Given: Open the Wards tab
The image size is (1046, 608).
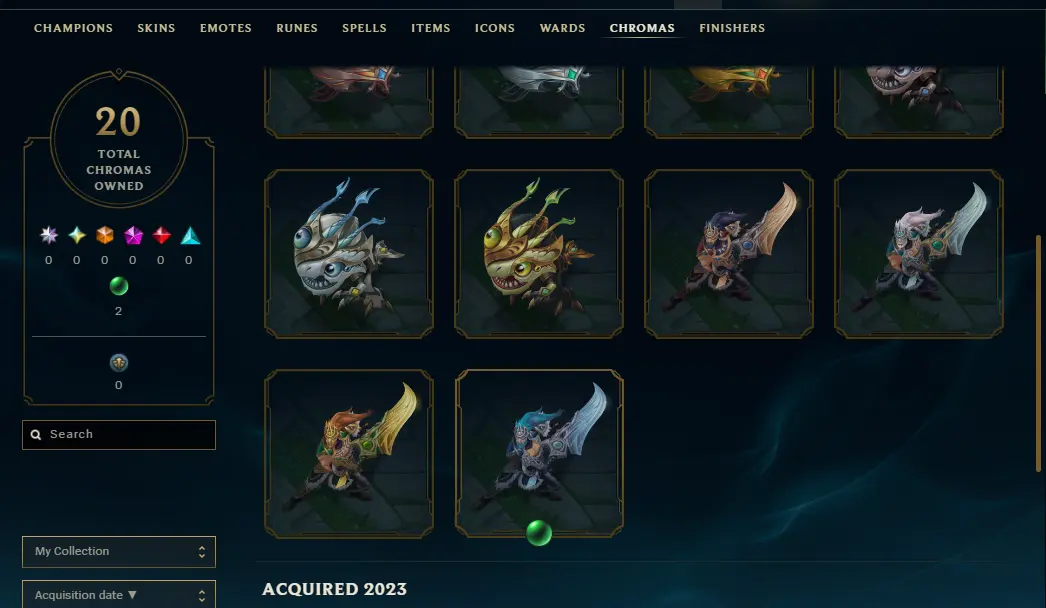Looking at the screenshot, I should pyautogui.click(x=562, y=28).
